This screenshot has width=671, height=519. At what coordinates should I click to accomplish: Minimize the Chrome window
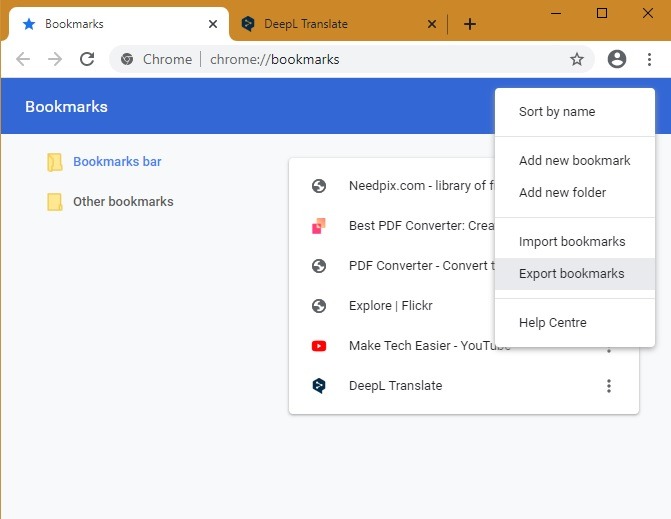click(556, 13)
